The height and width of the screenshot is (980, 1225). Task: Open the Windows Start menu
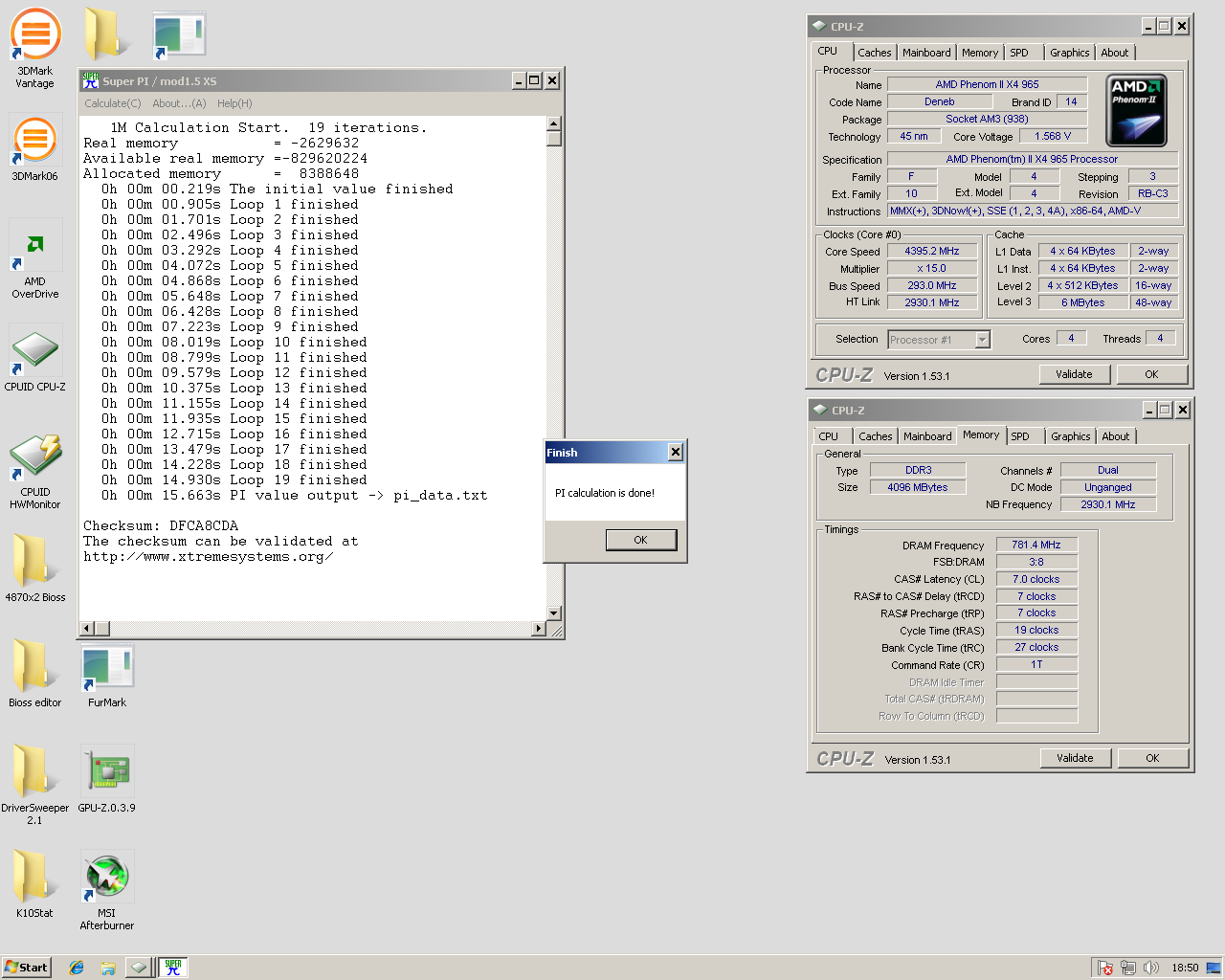pyautogui.click(x=26, y=968)
